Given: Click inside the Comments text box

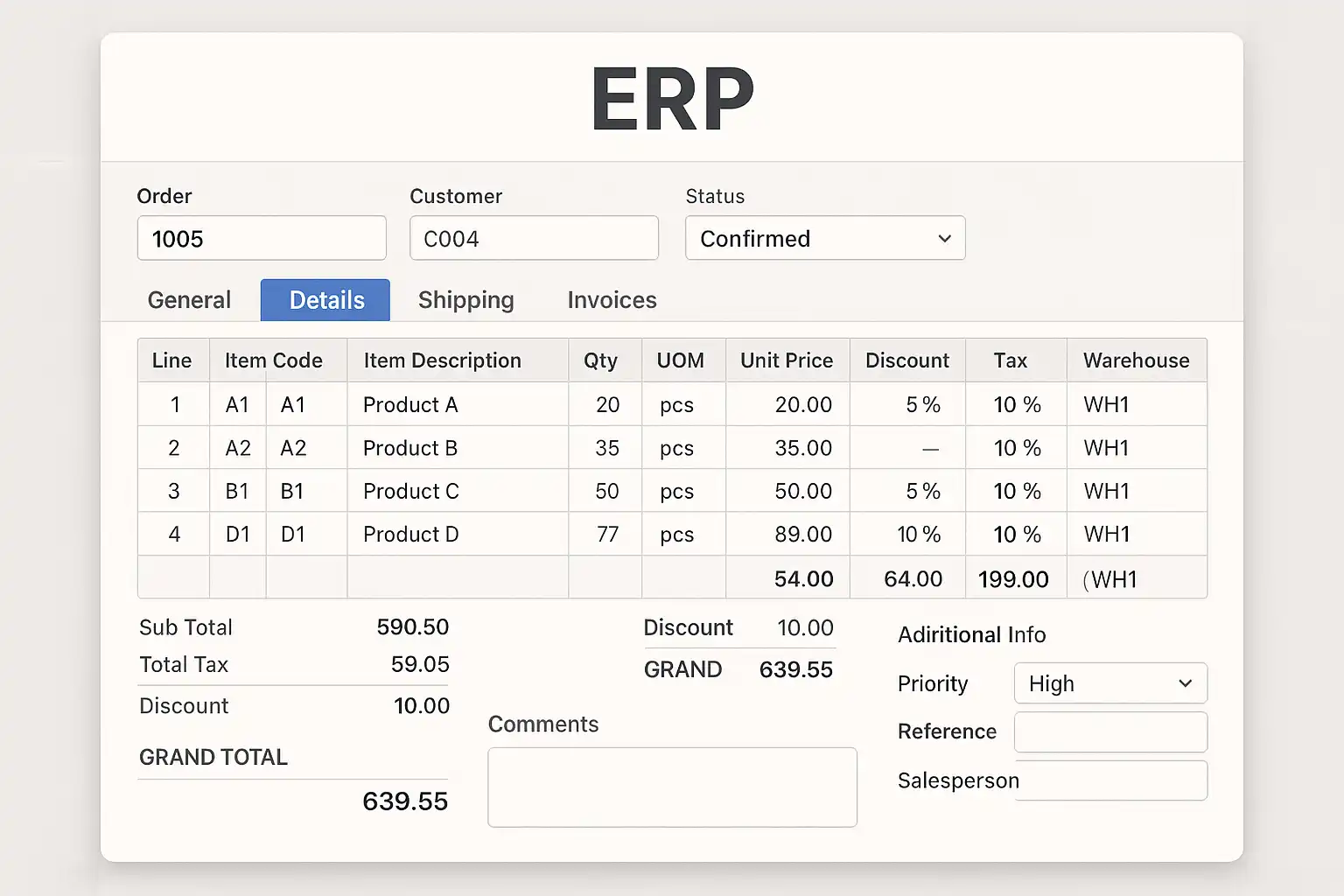Looking at the screenshot, I should pyautogui.click(x=672, y=787).
